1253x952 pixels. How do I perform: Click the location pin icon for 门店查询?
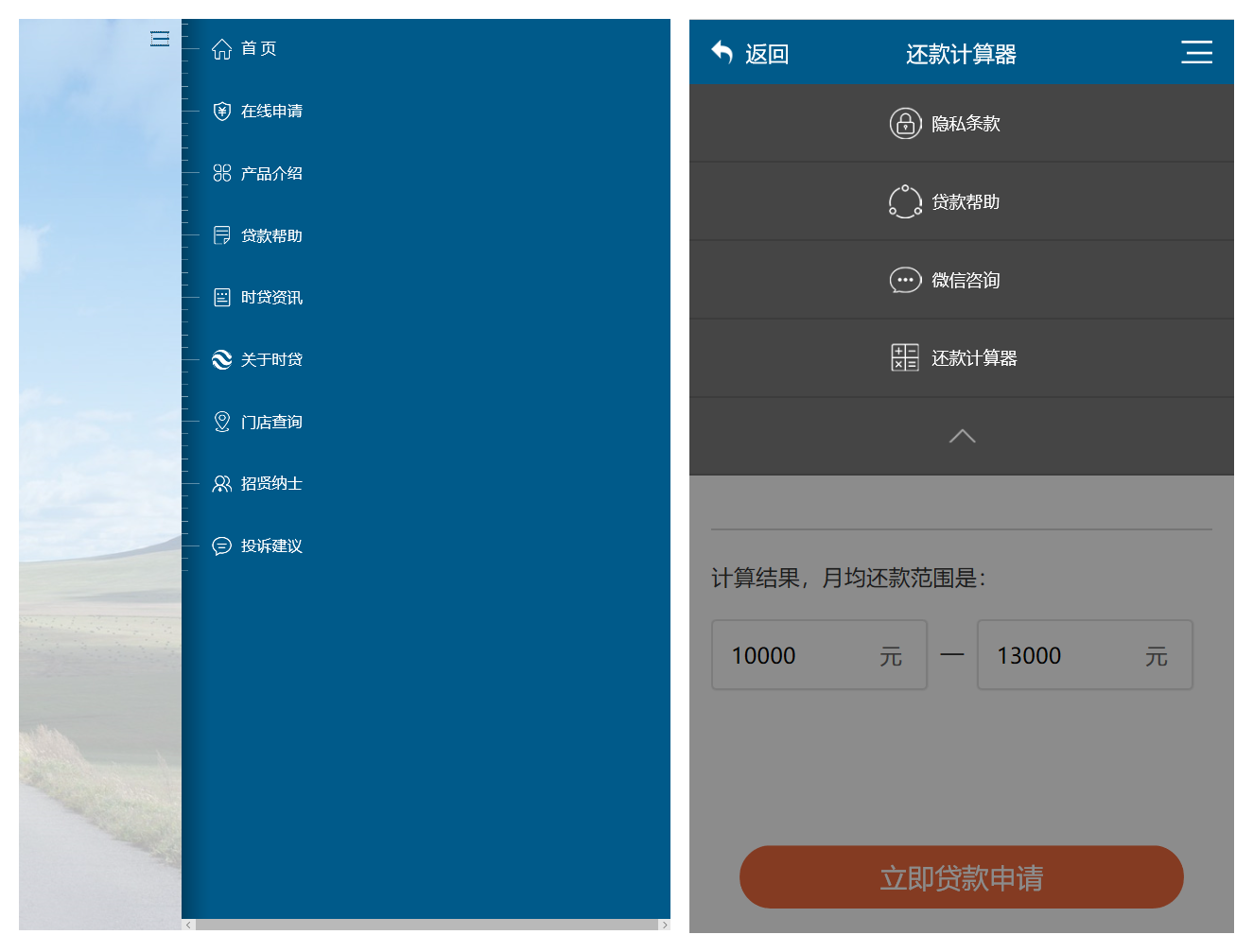[x=221, y=422]
